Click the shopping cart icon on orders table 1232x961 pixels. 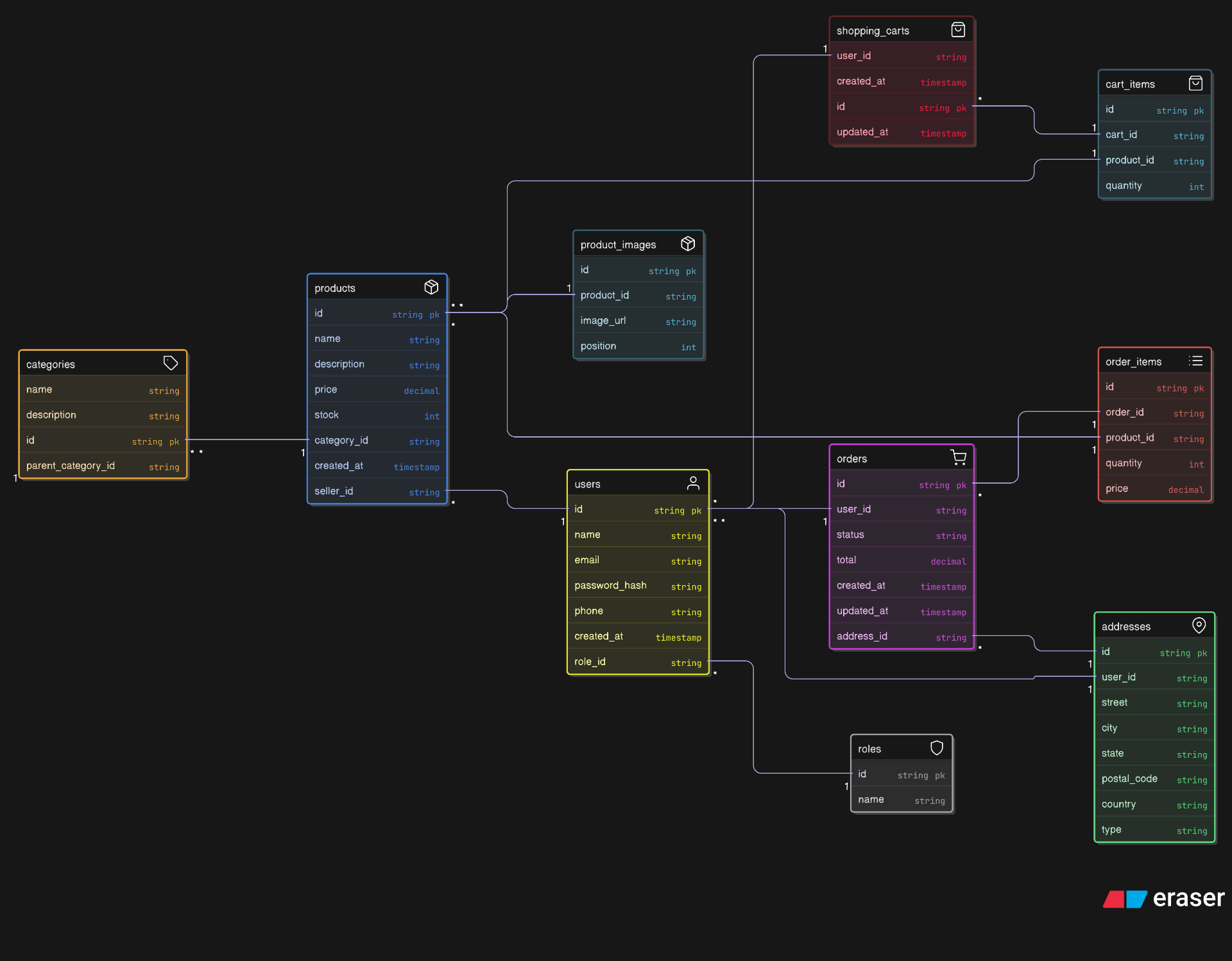958,457
